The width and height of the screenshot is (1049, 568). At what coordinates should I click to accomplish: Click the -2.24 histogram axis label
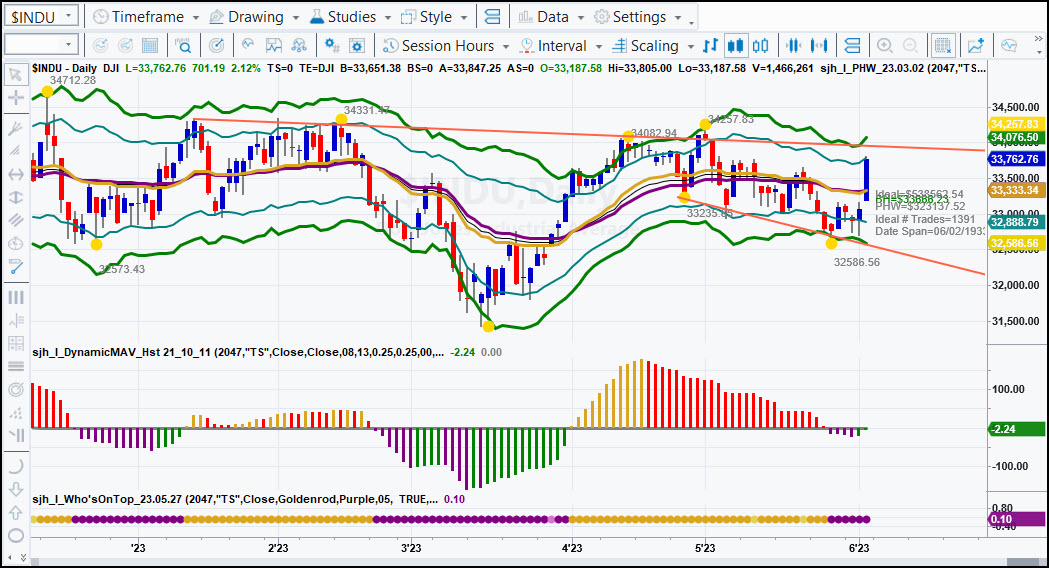pos(1016,429)
